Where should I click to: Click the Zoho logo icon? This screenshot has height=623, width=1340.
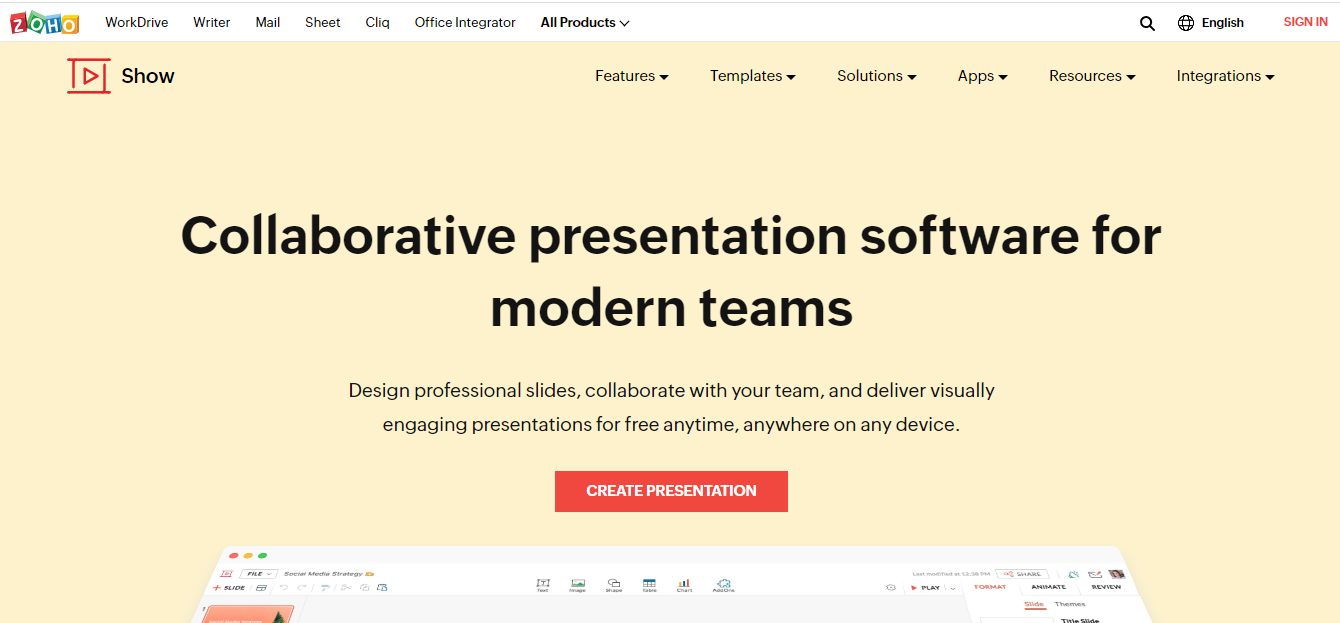(45, 22)
